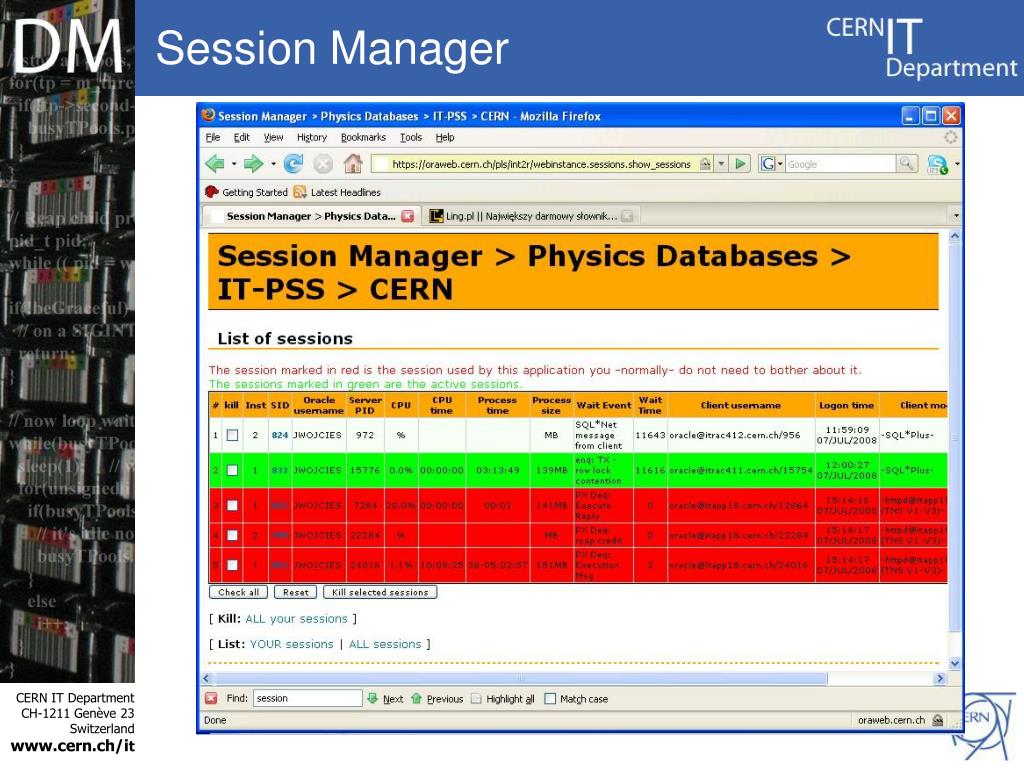Click the vertical scrollbar down arrow

coord(955,664)
